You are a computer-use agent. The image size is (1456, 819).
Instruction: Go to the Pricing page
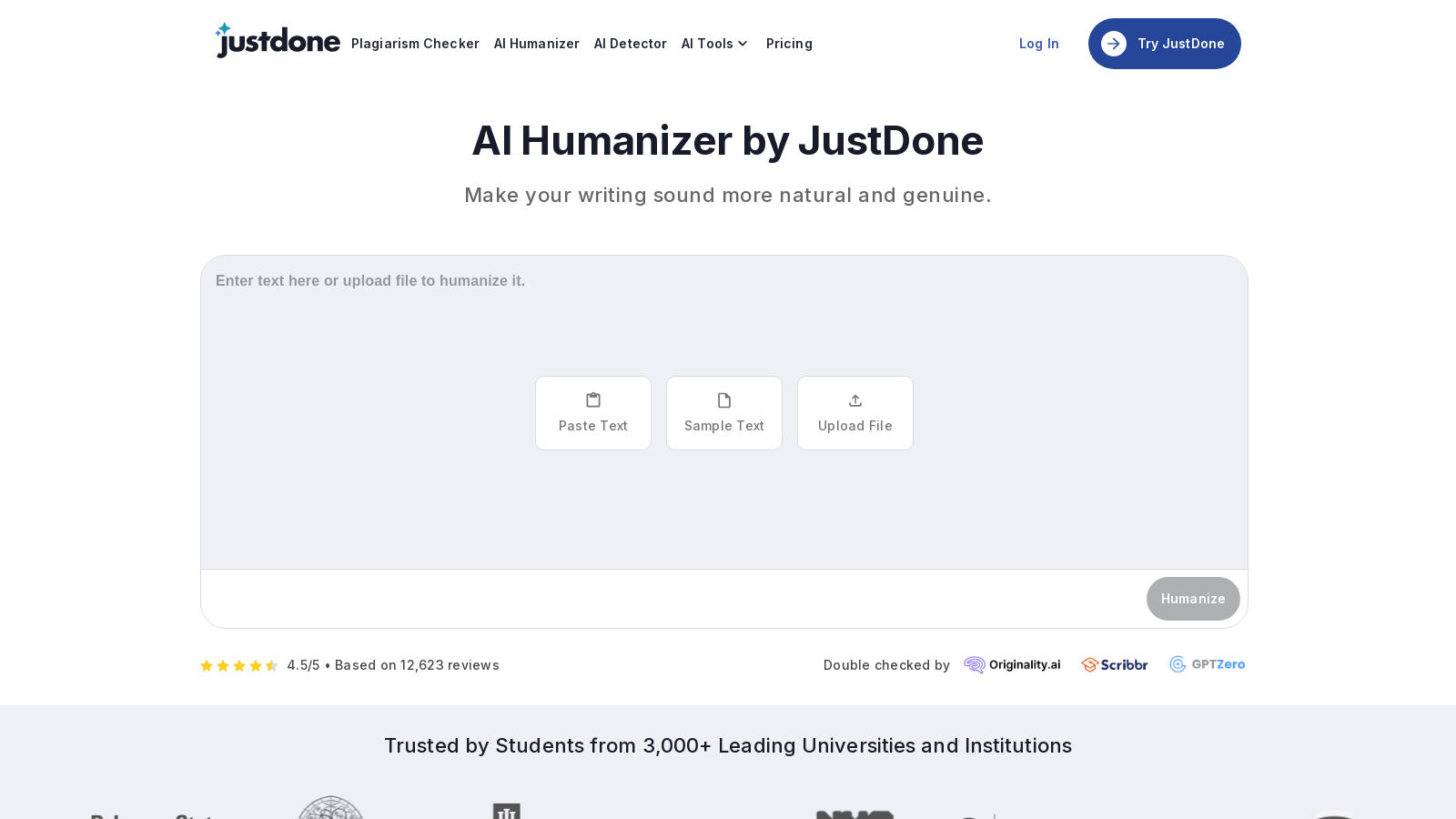[789, 44]
